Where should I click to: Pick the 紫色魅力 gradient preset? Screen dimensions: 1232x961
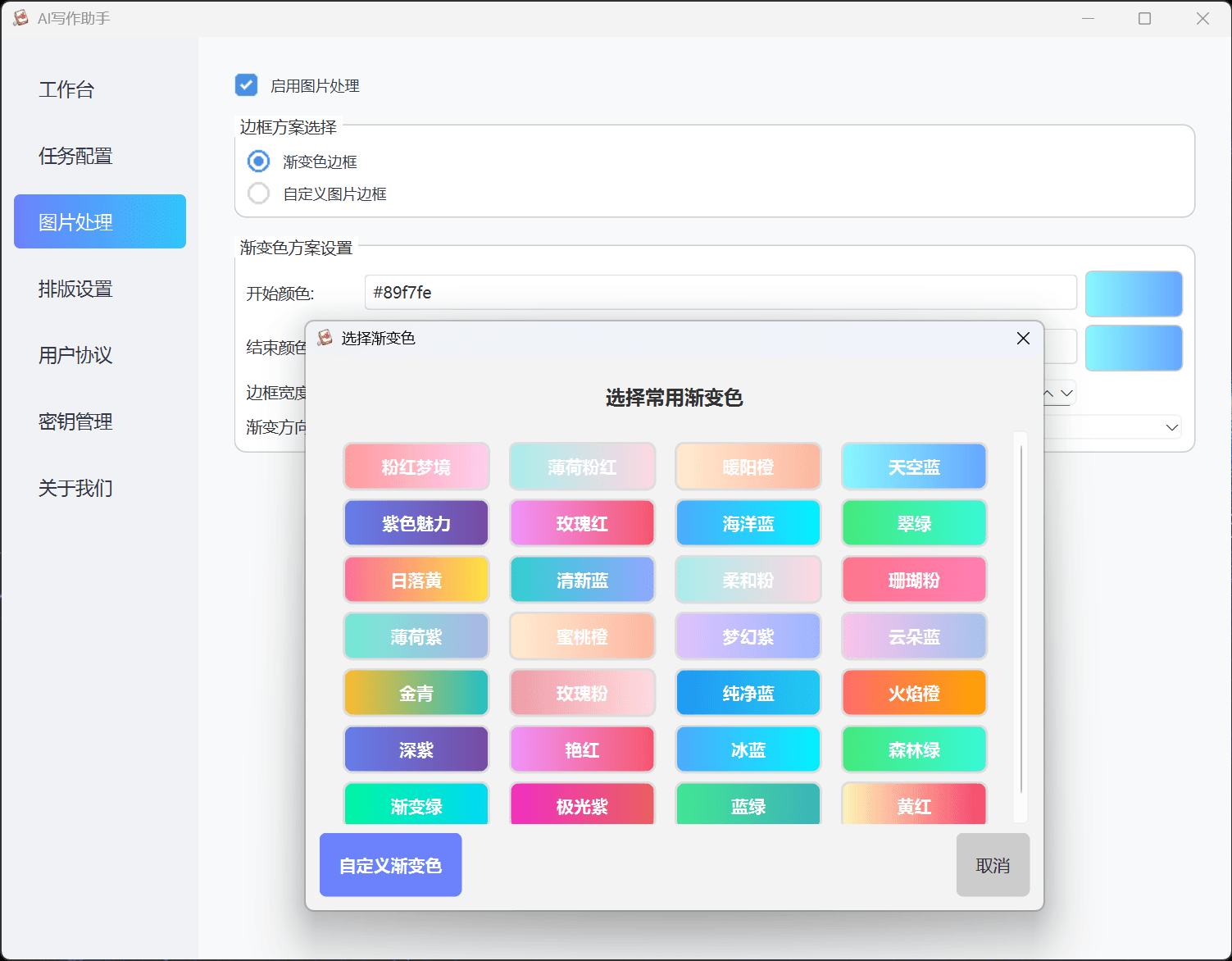416,522
